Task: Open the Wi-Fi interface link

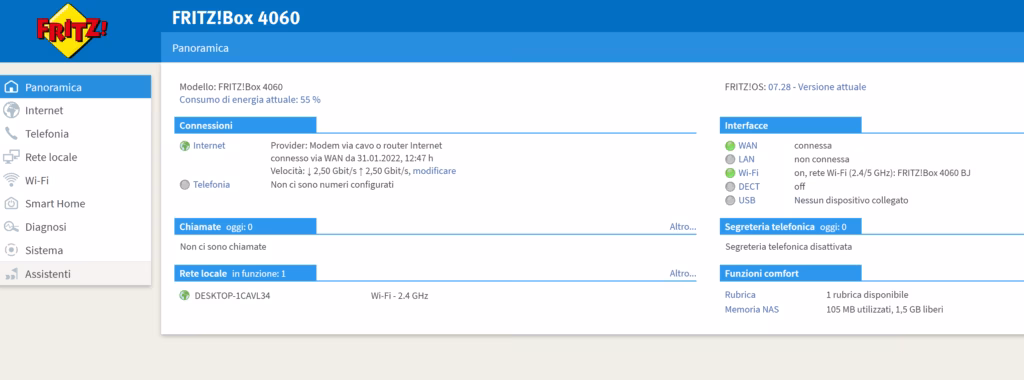Action: coord(748,173)
